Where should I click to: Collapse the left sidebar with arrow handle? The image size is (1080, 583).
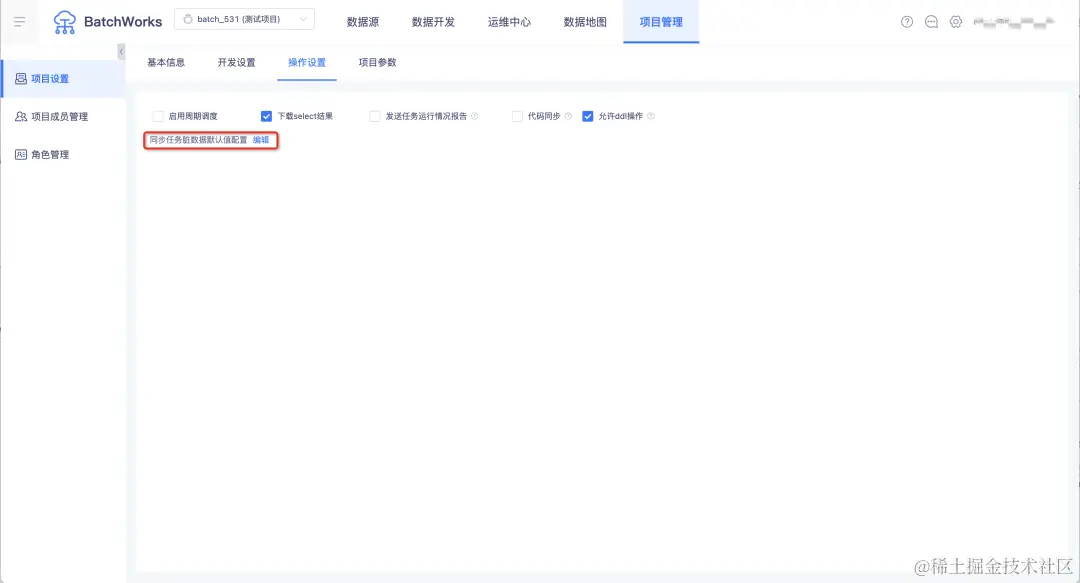121,52
